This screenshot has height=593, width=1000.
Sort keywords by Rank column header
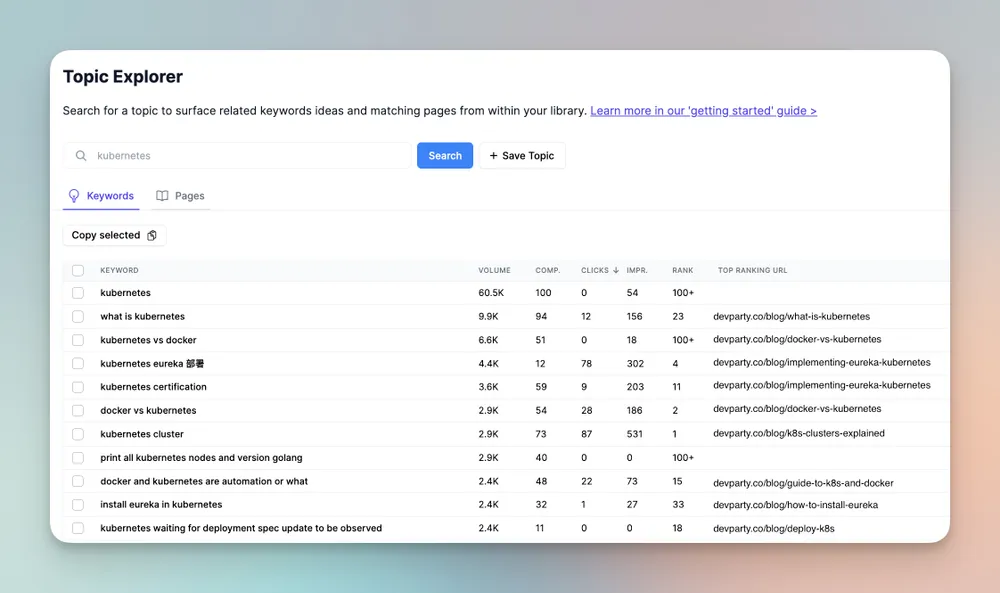point(682,270)
